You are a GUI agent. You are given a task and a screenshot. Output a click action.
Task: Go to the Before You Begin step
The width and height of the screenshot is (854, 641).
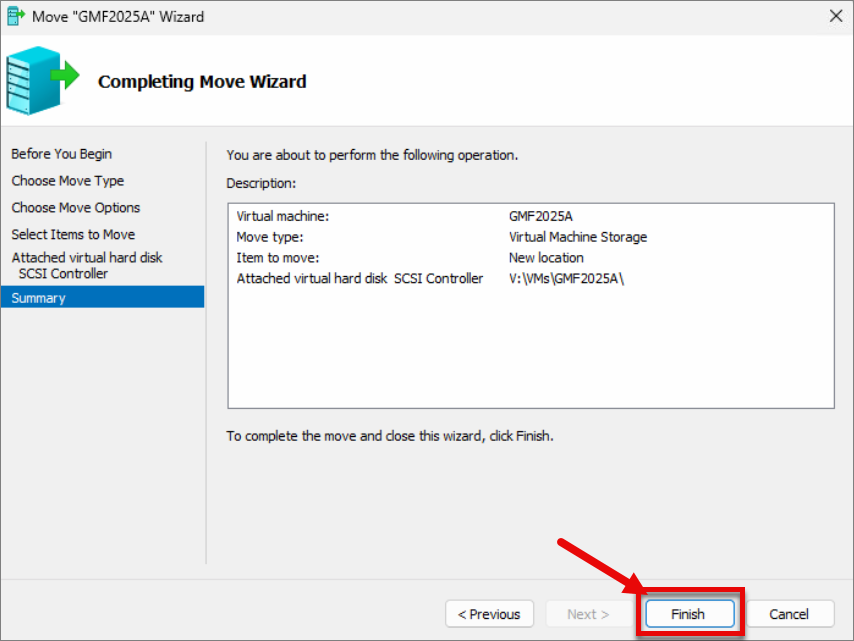click(62, 154)
